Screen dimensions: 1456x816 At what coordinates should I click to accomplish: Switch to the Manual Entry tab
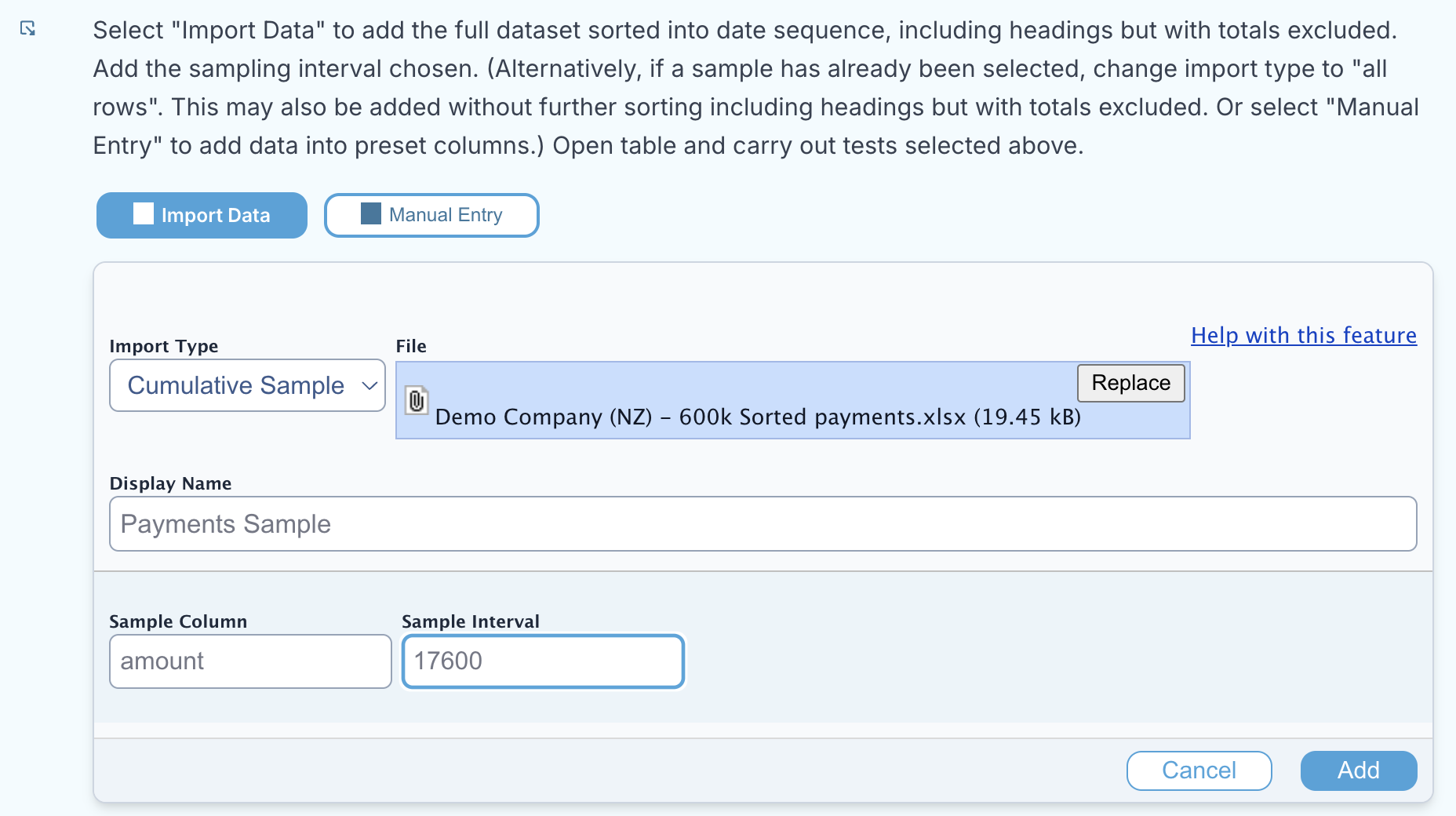click(x=431, y=215)
